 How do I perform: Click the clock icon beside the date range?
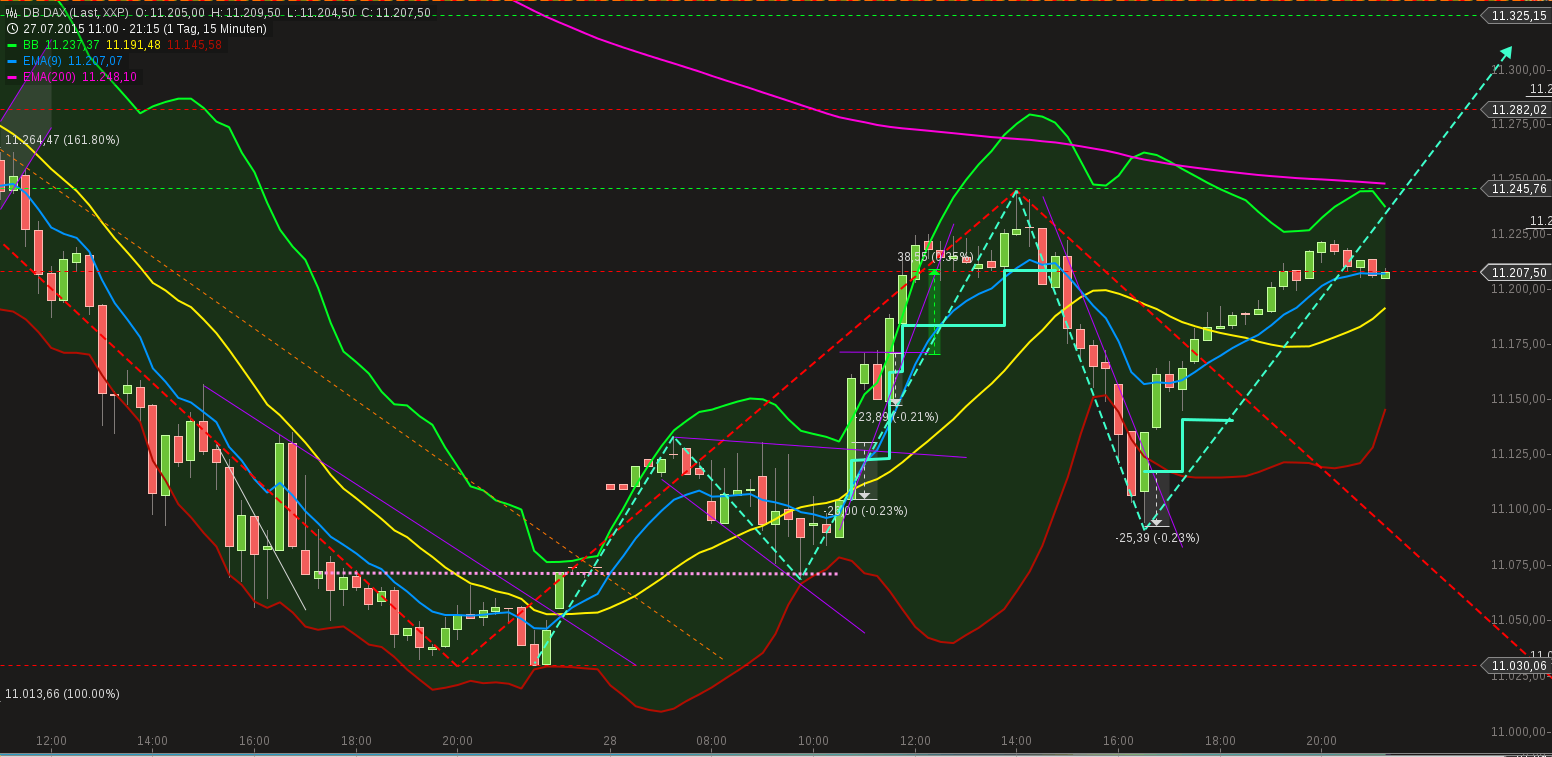[12, 29]
